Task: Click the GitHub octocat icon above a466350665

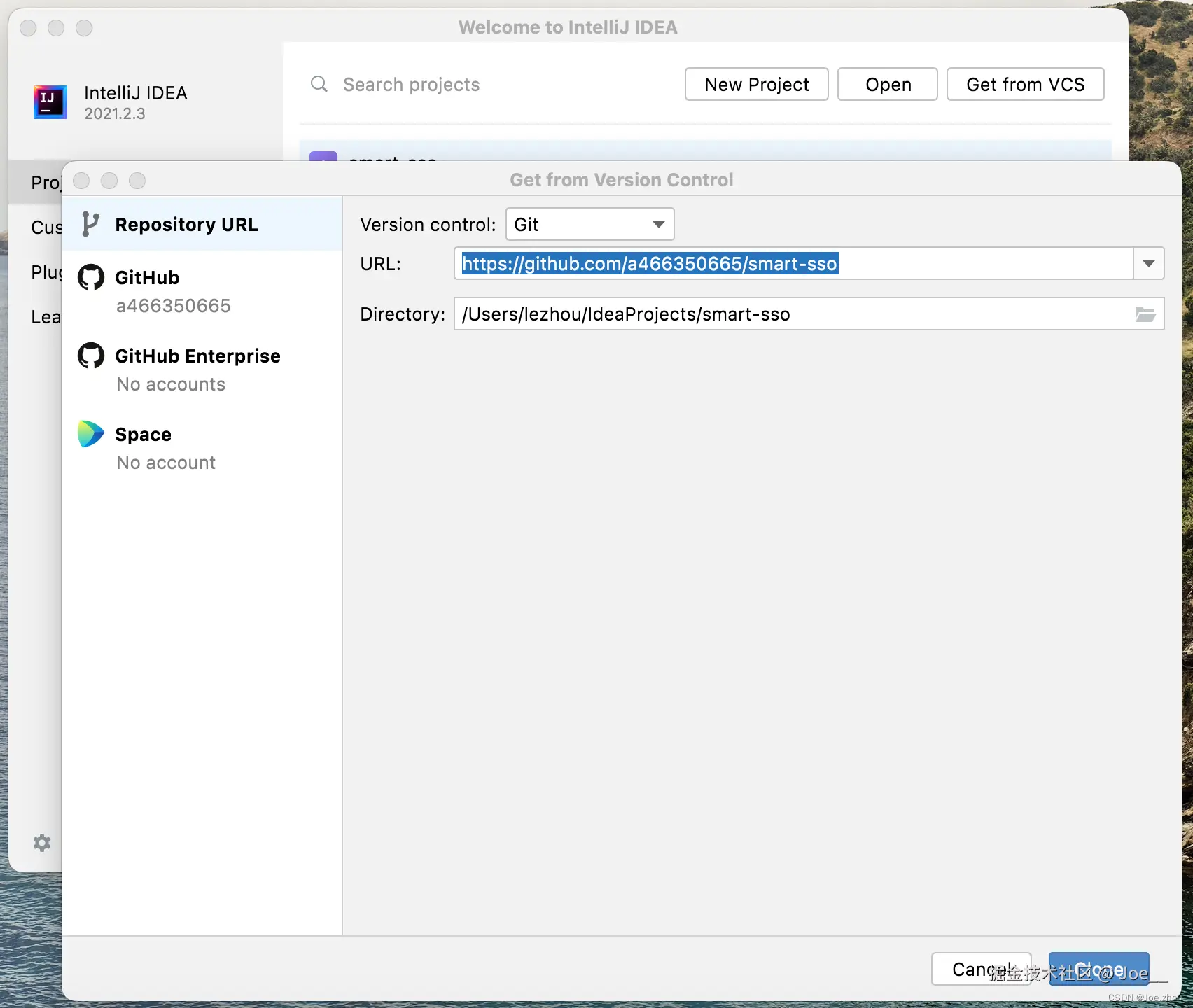Action: pos(91,277)
